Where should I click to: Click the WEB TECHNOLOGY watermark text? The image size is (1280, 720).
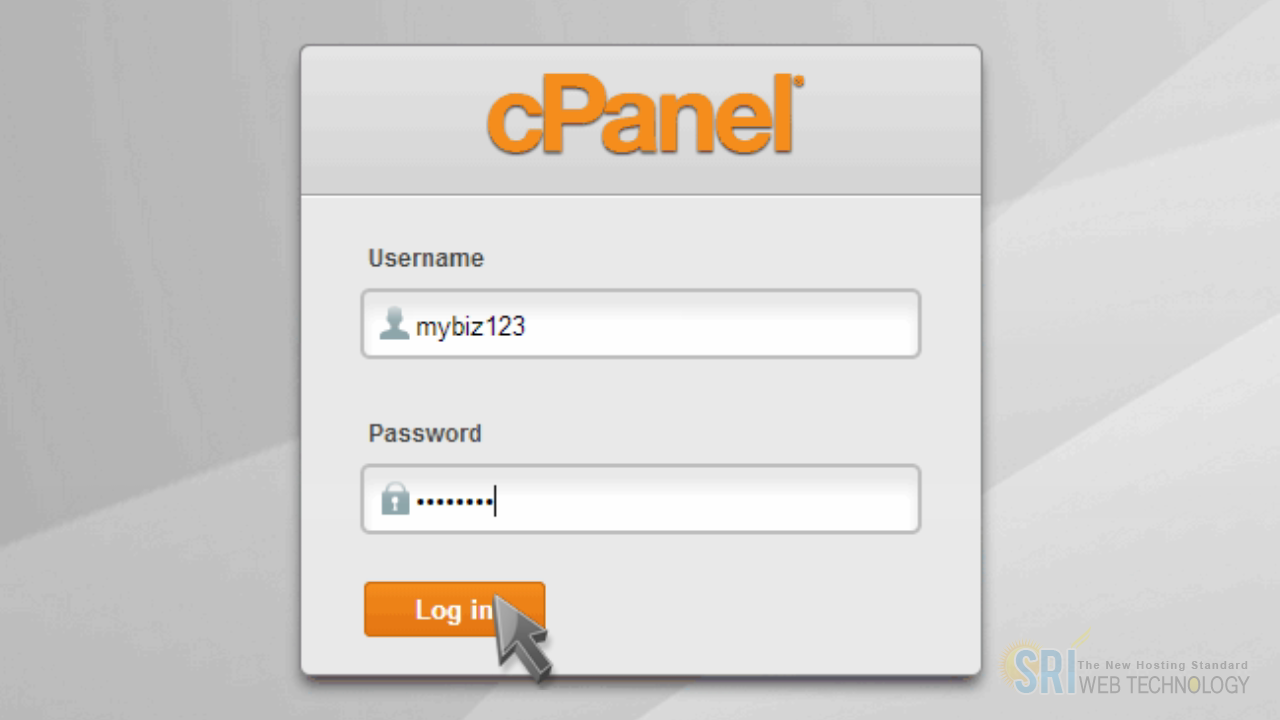1164,685
